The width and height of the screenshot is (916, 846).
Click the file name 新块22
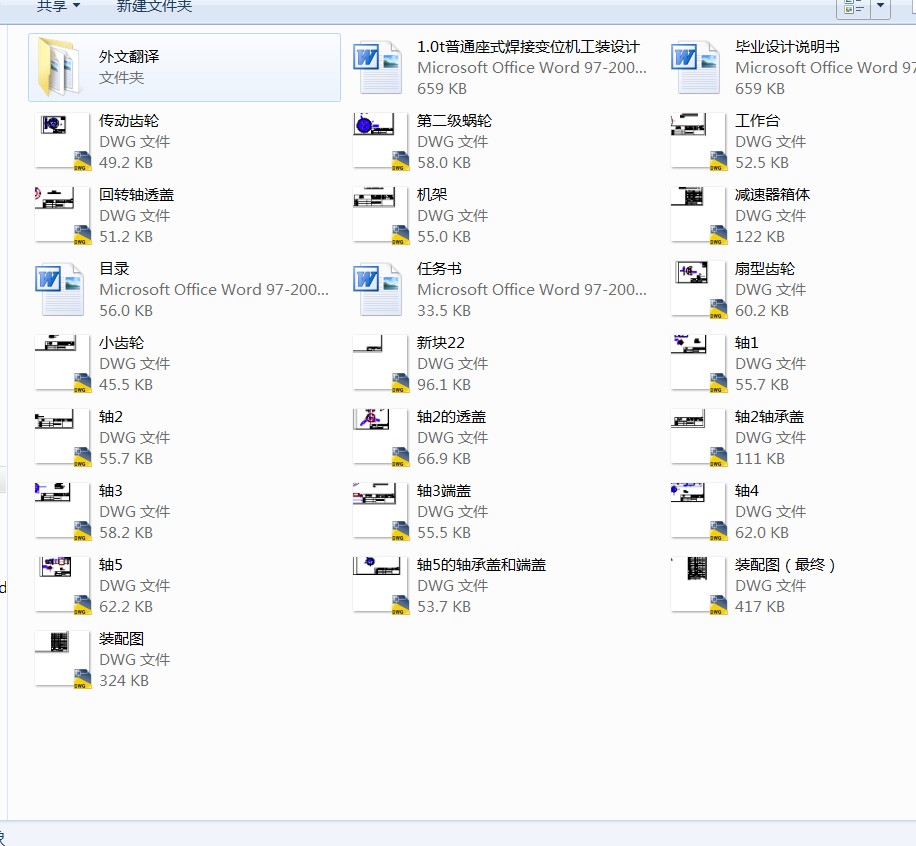tap(441, 343)
